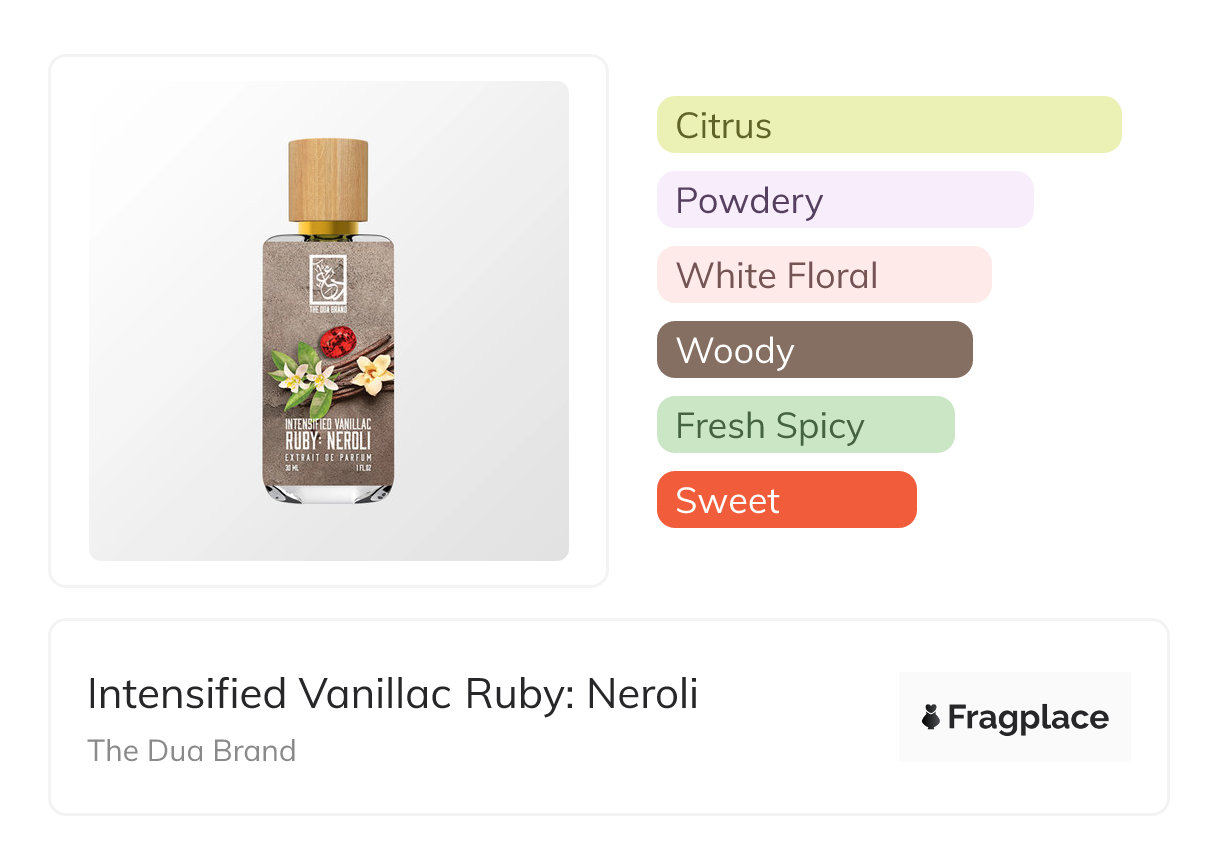
Task: Select the orange Sweet accord bar
Action: [x=786, y=500]
